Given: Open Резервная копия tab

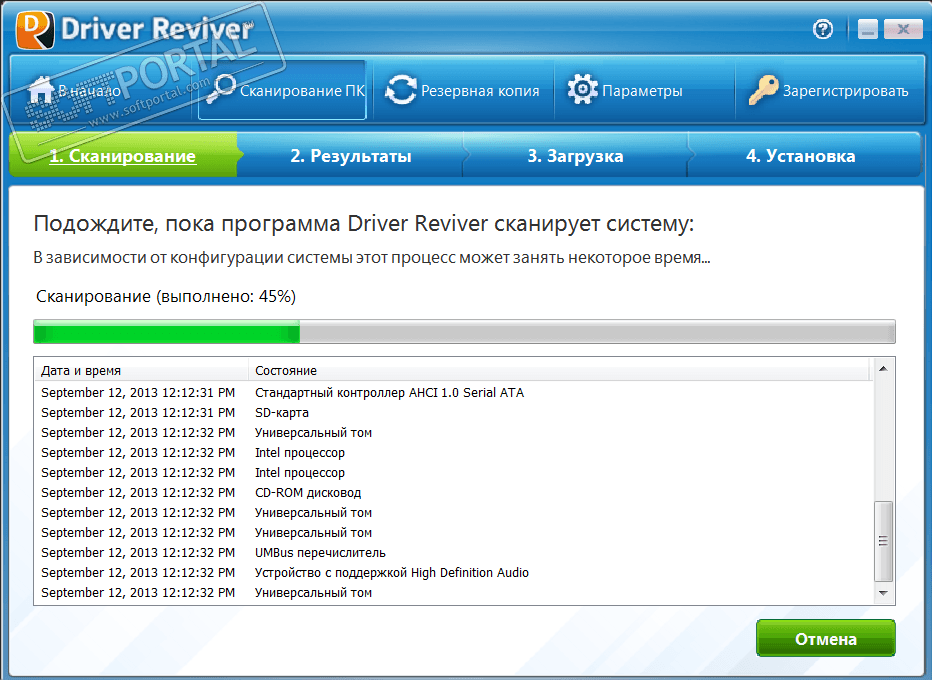Looking at the screenshot, I should click(464, 90).
